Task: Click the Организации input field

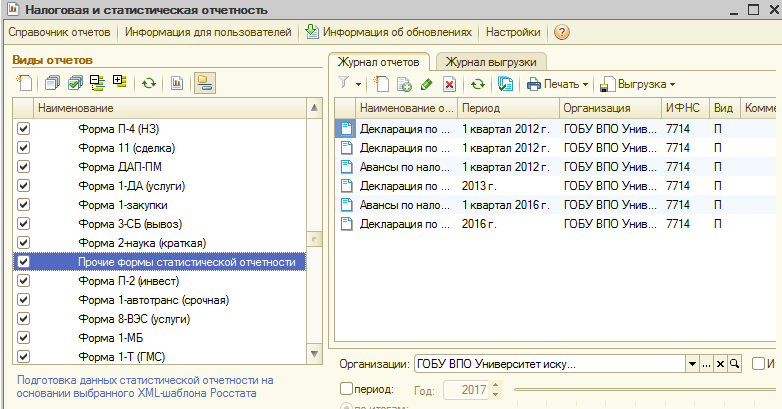Action: coord(549,364)
